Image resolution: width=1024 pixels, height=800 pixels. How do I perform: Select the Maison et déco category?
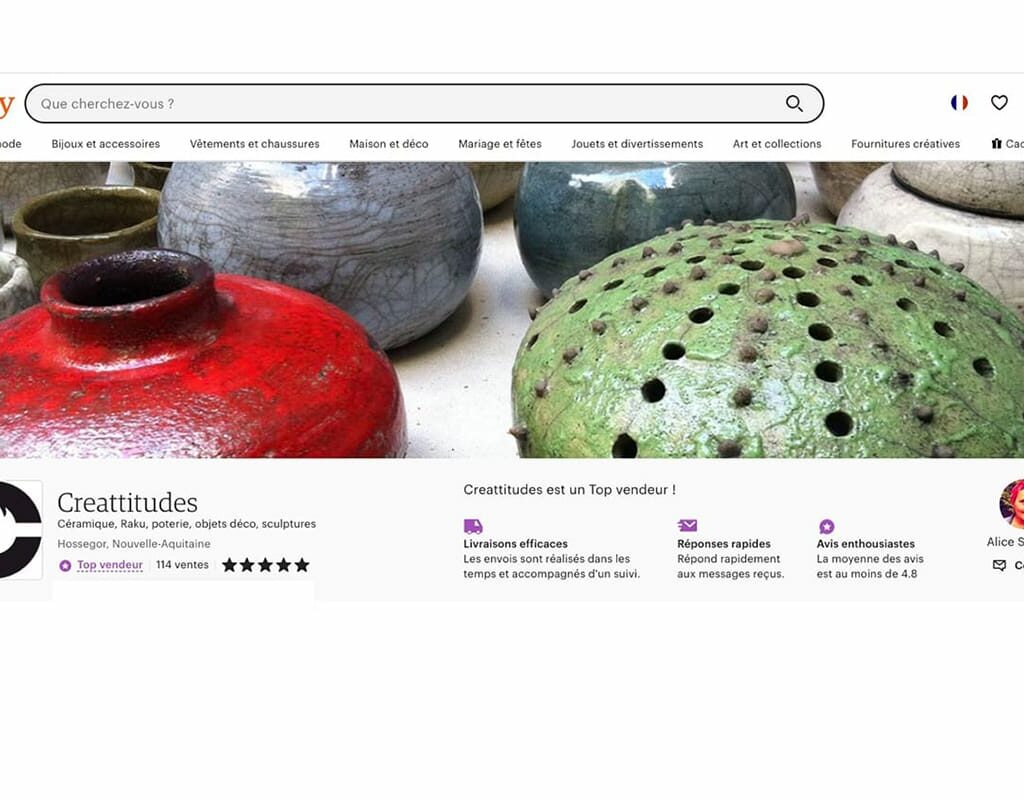point(389,144)
